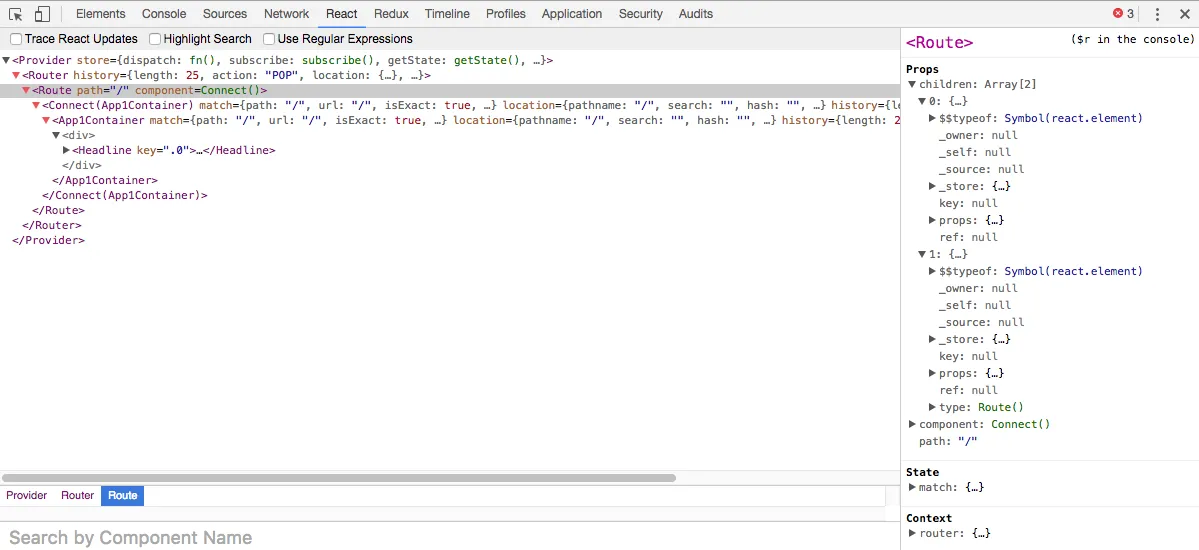This screenshot has height=550, width=1199.
Task: Open the Security tab
Action: coord(641,14)
